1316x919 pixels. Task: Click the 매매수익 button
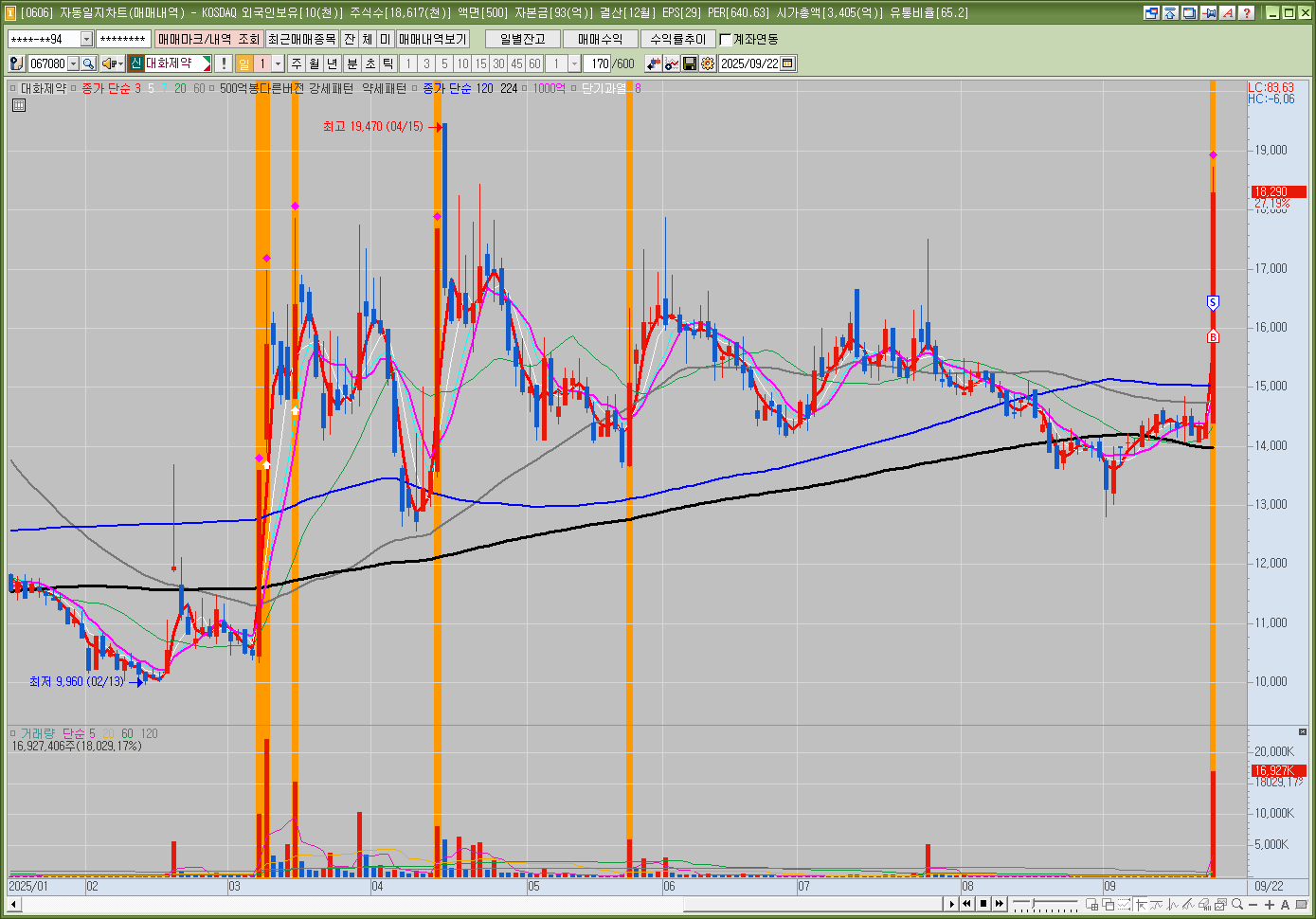point(600,39)
